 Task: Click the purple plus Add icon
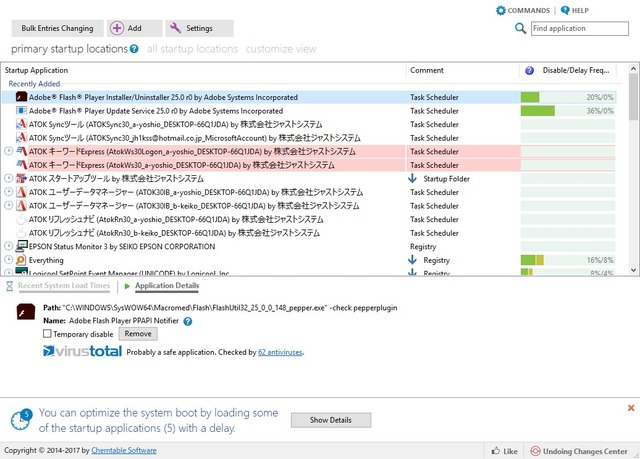point(117,28)
